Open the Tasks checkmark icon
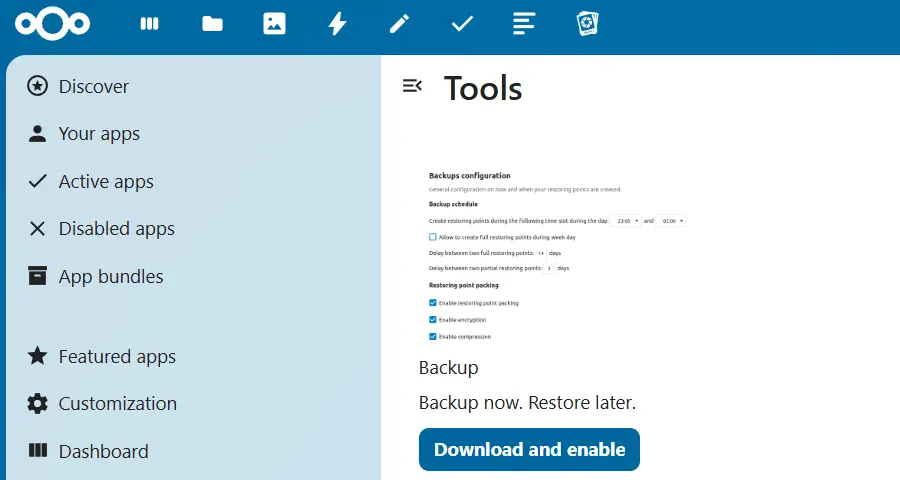 (x=462, y=24)
